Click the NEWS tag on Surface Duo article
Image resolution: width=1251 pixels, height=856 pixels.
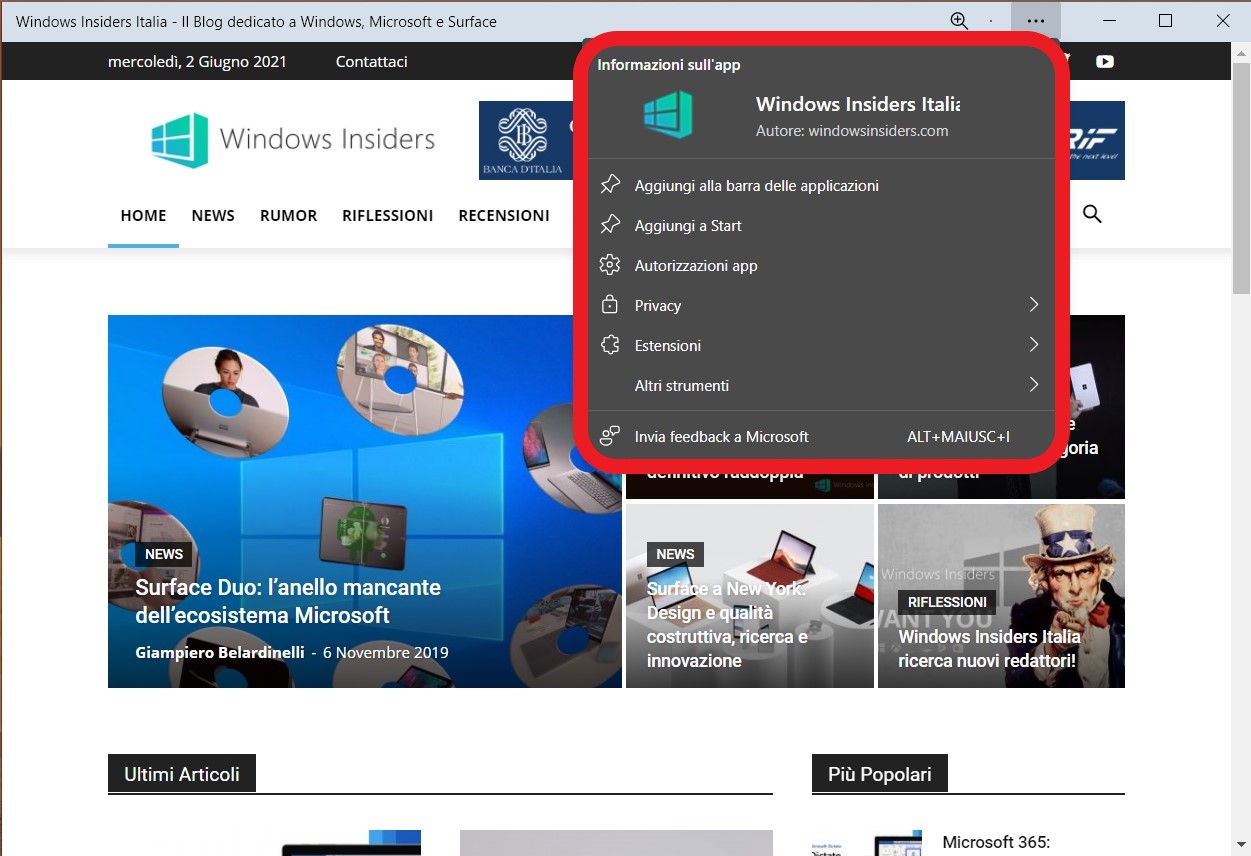[x=164, y=554]
